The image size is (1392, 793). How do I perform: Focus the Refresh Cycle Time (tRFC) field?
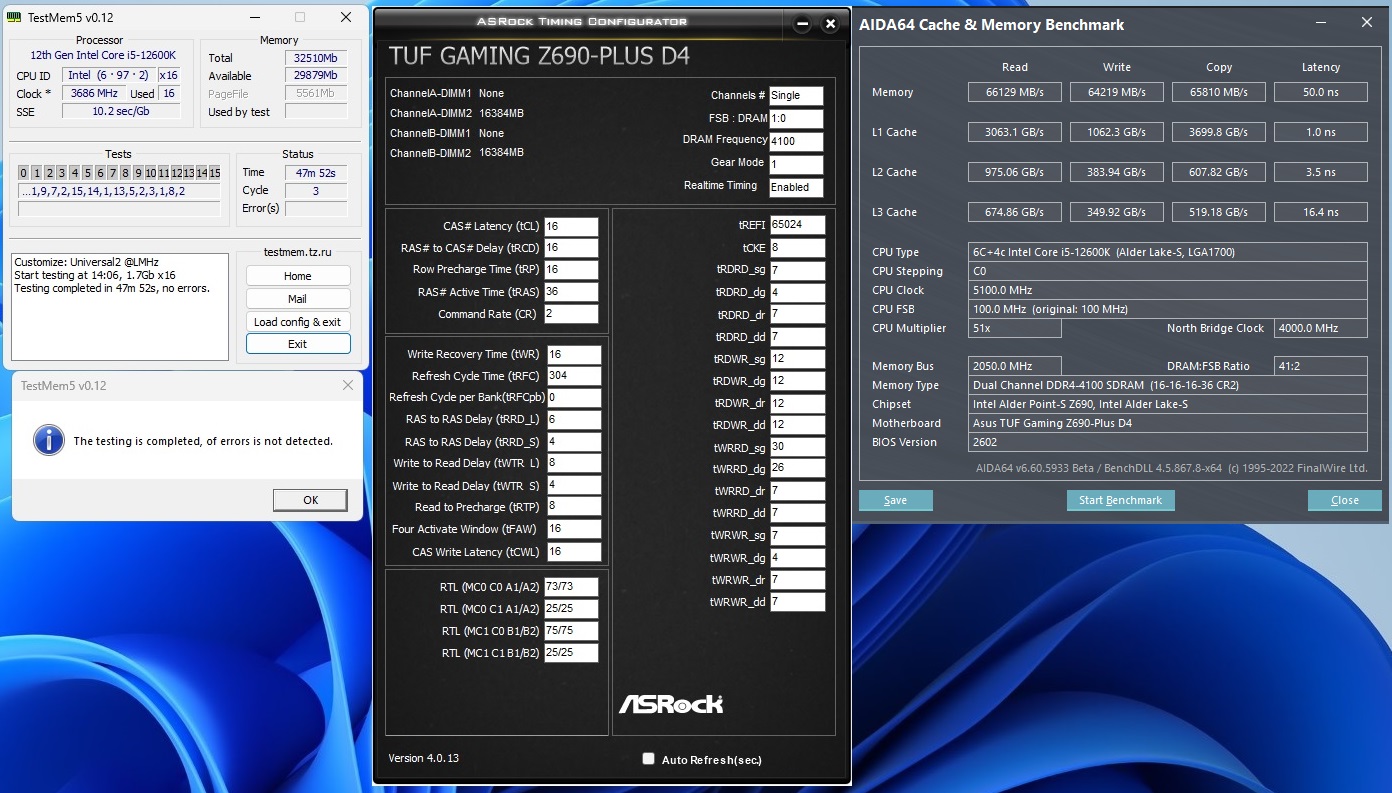pos(574,376)
